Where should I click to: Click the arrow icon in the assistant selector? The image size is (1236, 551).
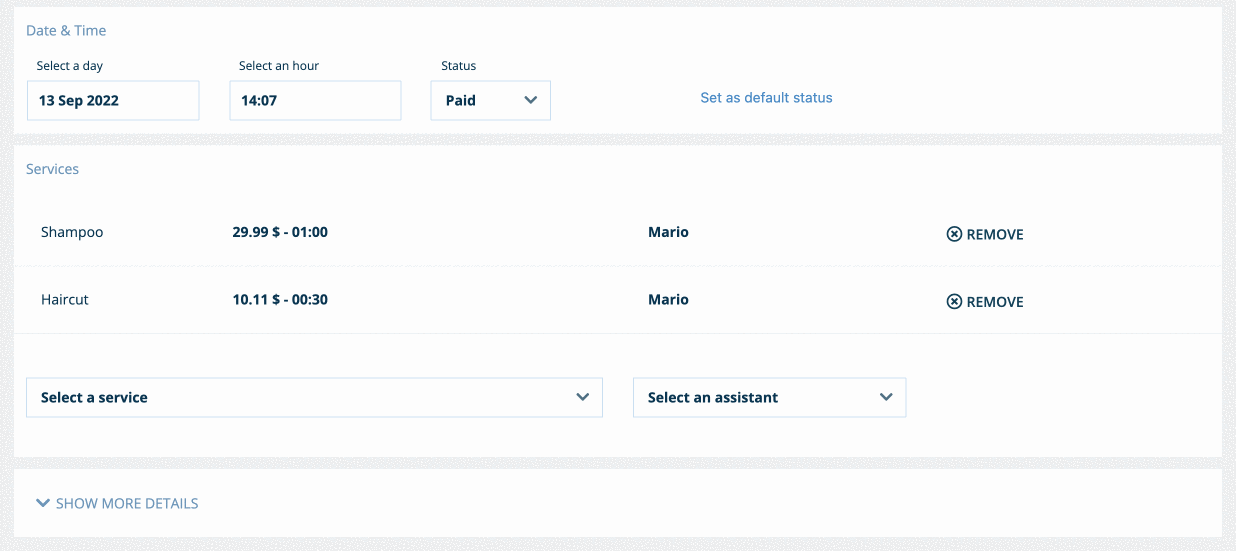[886, 397]
